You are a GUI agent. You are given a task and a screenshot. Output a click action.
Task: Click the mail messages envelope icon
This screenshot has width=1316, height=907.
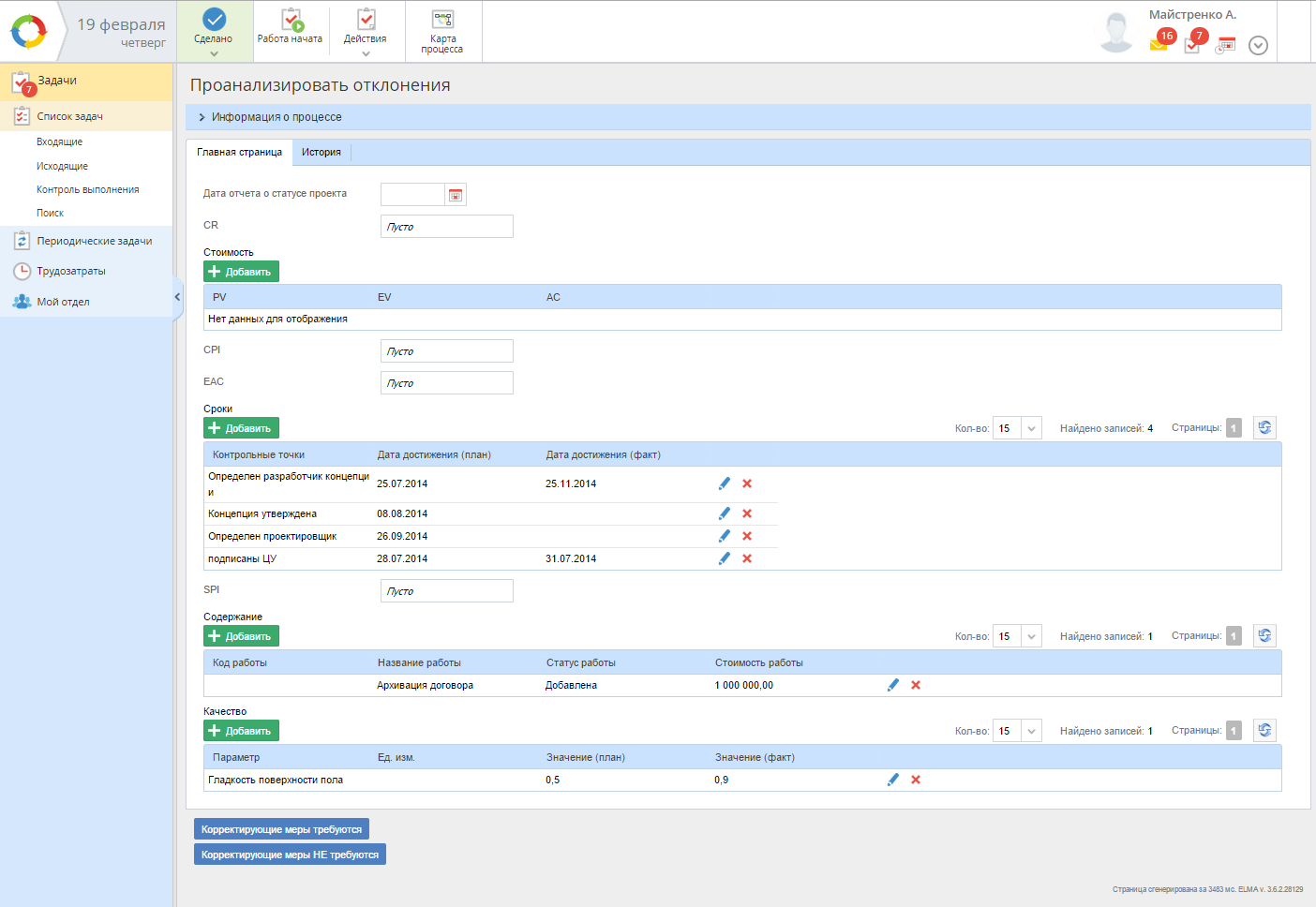click(x=1159, y=44)
